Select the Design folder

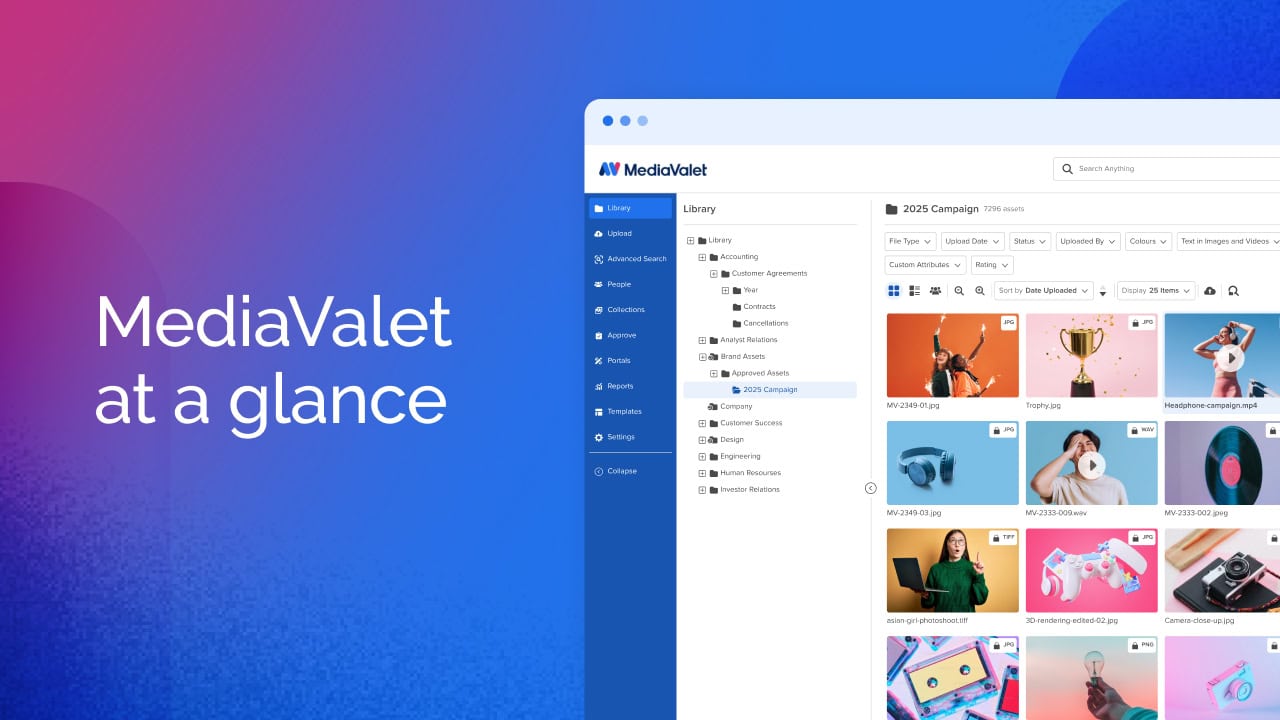tap(726, 440)
